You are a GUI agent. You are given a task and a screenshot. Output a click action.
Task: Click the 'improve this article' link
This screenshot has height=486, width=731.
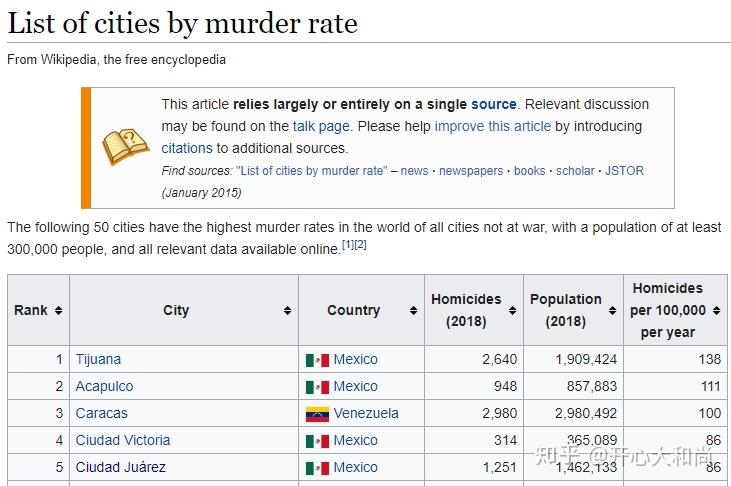(x=492, y=126)
